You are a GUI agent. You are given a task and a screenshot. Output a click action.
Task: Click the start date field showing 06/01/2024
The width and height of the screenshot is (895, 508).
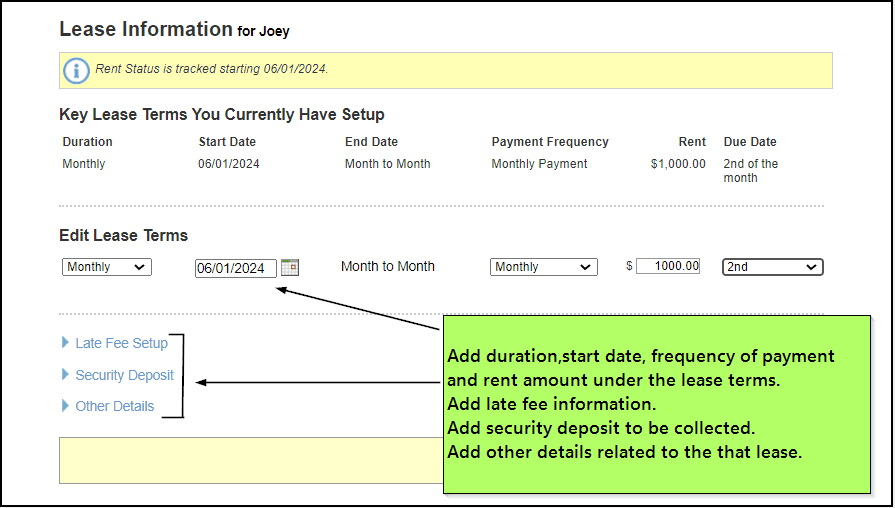pyautogui.click(x=235, y=268)
